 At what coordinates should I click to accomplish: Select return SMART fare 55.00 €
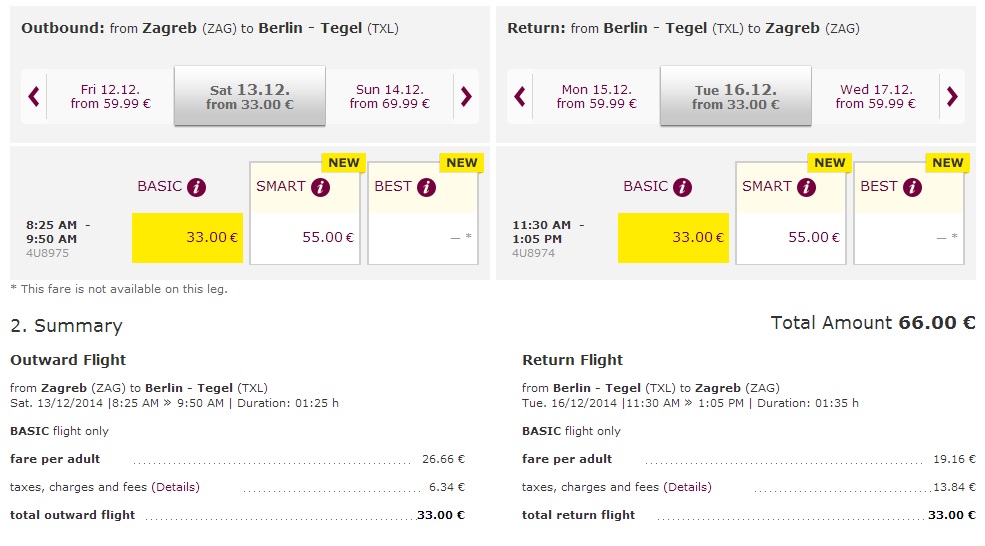(791, 238)
